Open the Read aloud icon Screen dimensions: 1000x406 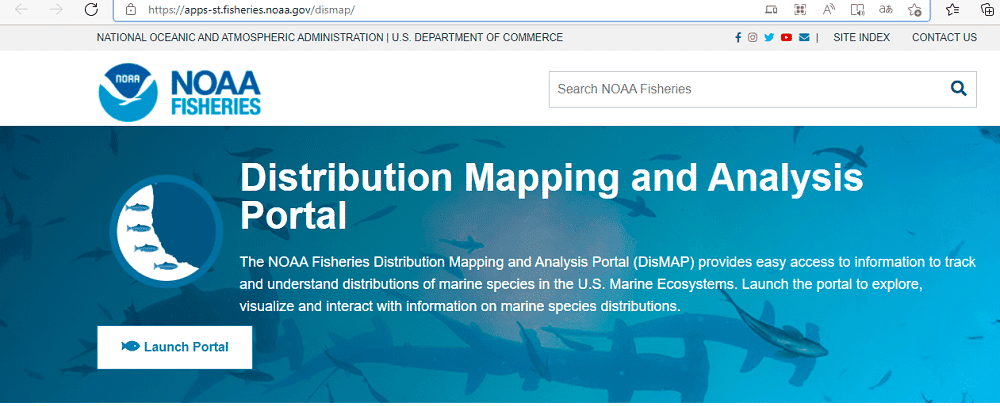[829, 10]
